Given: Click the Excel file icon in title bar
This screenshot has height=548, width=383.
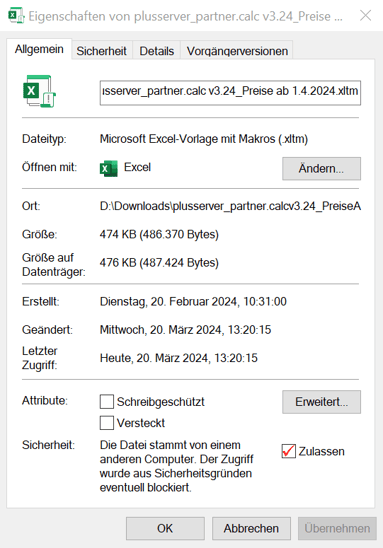Looking at the screenshot, I should coord(16,16).
